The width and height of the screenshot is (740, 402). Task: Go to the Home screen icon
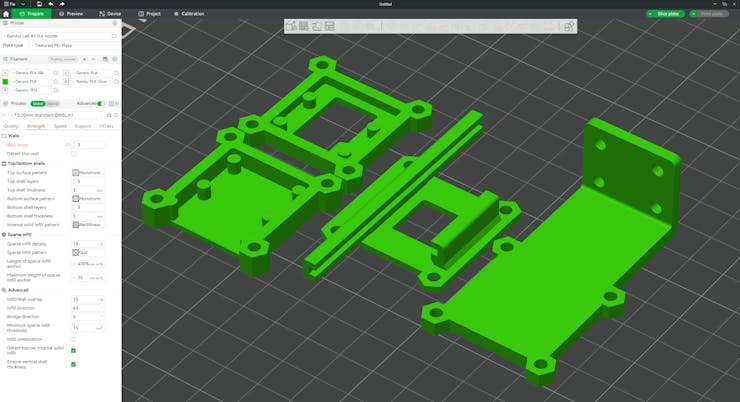pos(6,14)
